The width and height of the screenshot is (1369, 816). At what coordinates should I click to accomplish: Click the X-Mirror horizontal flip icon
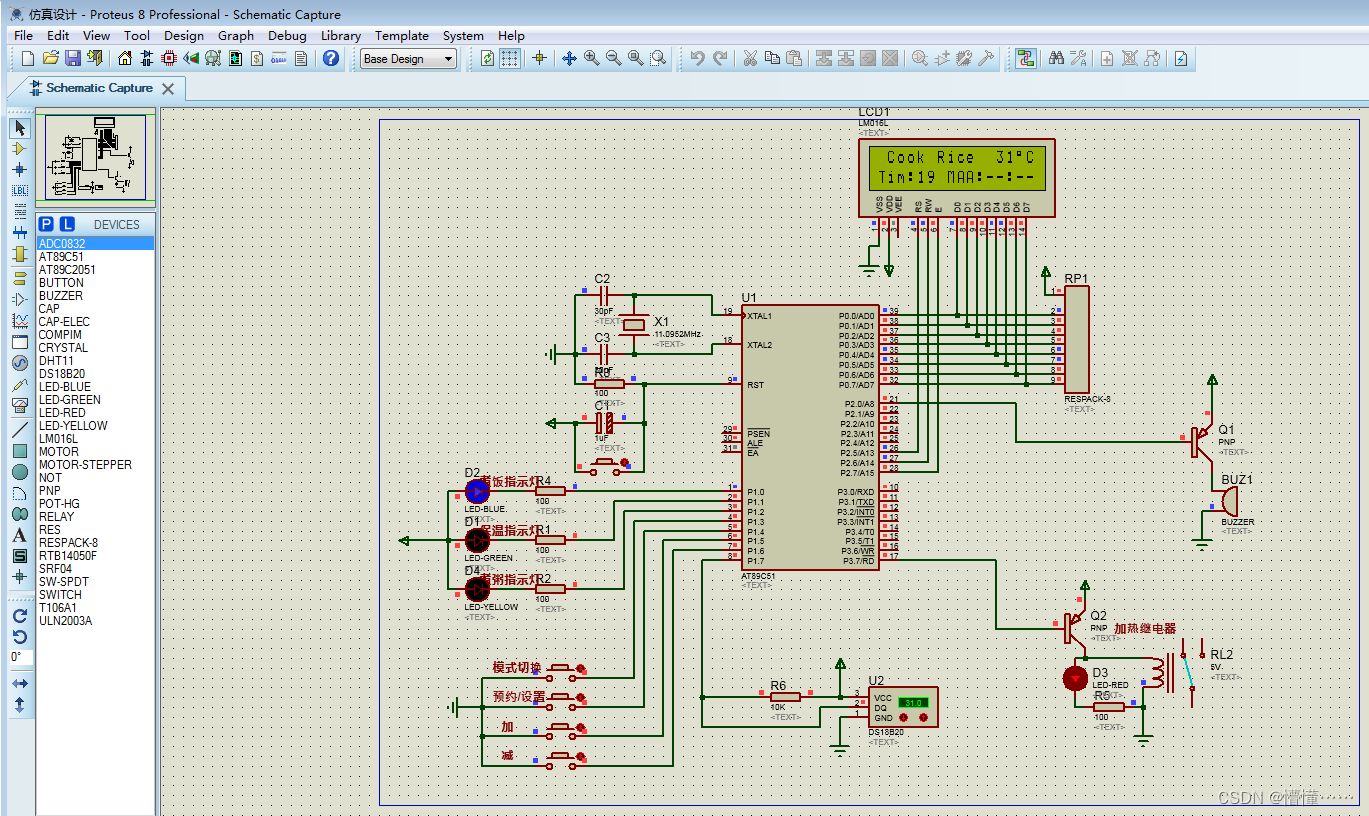point(20,683)
